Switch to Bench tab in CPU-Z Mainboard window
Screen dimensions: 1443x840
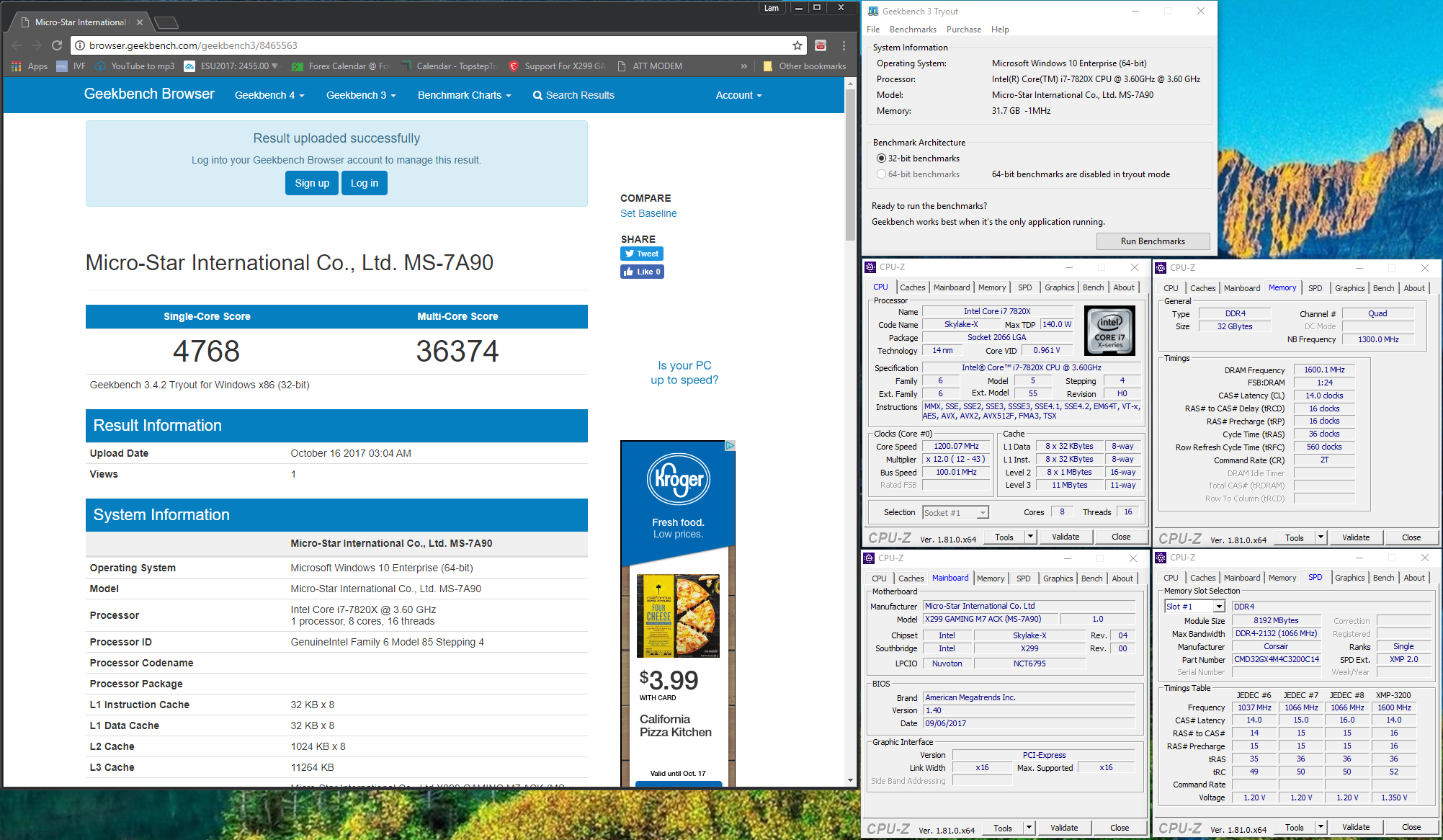1091,578
